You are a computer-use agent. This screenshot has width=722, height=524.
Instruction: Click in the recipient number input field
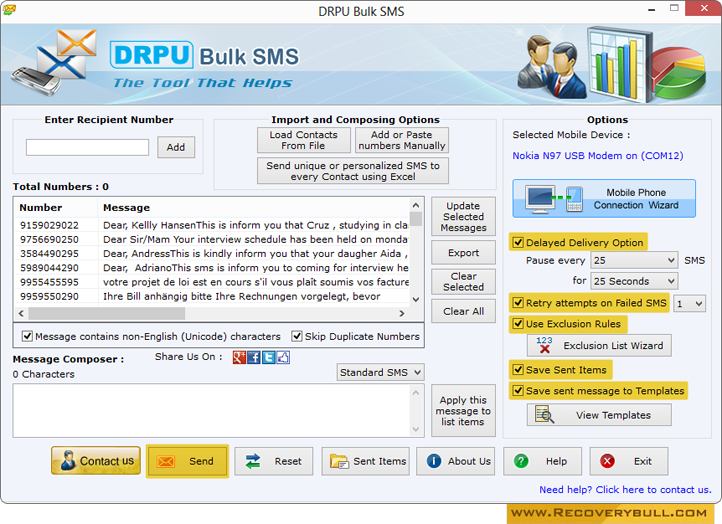point(87,147)
